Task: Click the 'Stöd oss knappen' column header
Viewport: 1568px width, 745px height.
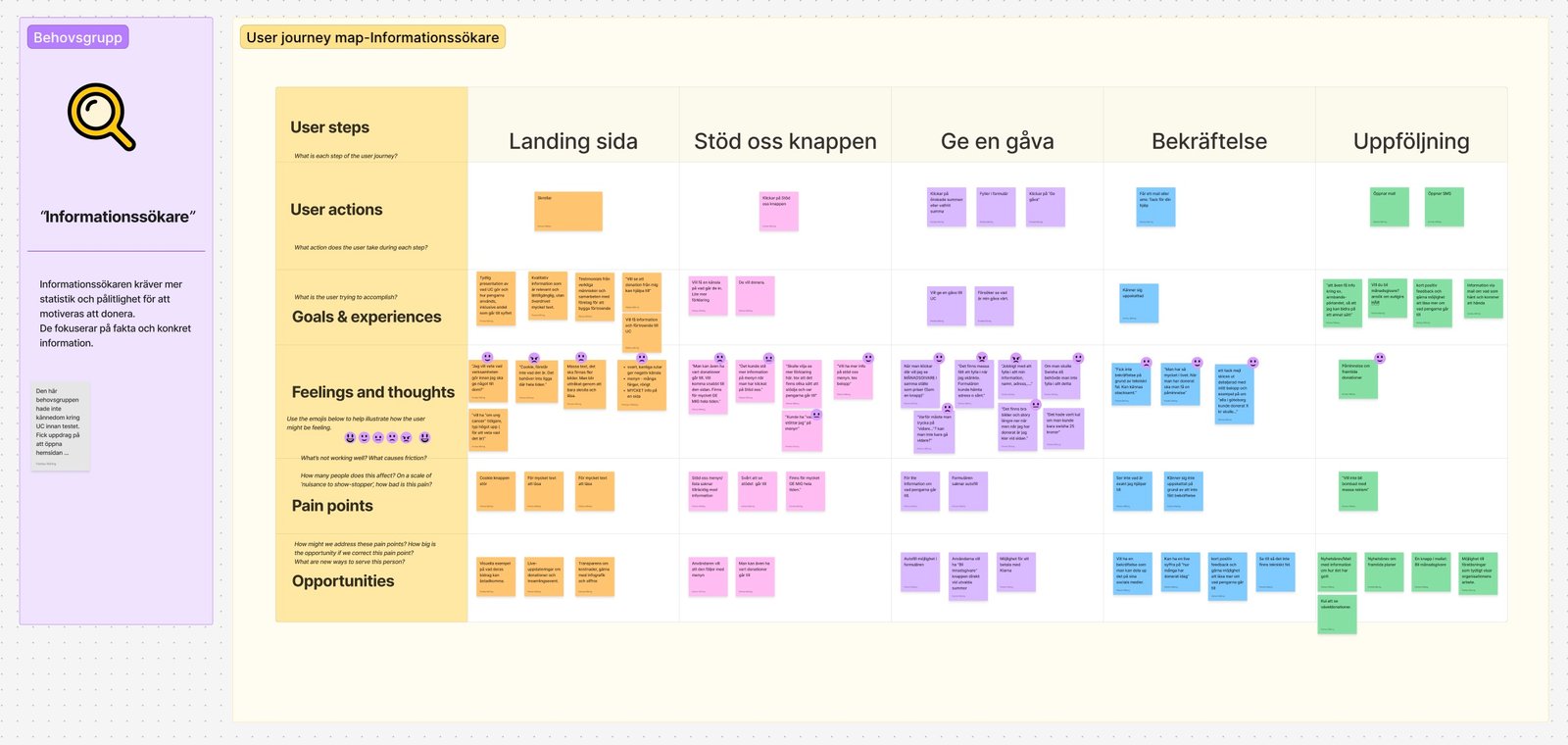Action: [x=785, y=141]
